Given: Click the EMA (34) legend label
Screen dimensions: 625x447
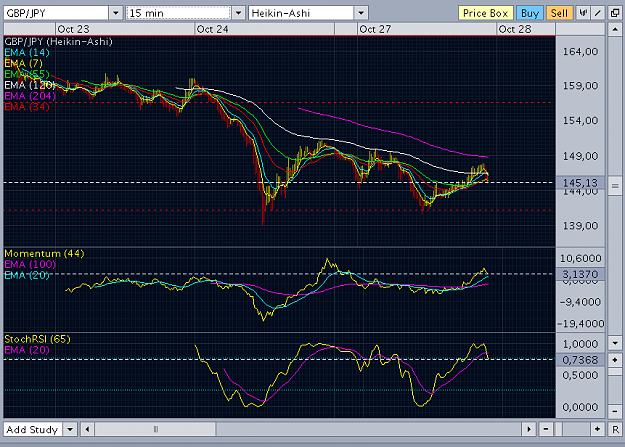Looking at the screenshot, I should pyautogui.click(x=27, y=106).
